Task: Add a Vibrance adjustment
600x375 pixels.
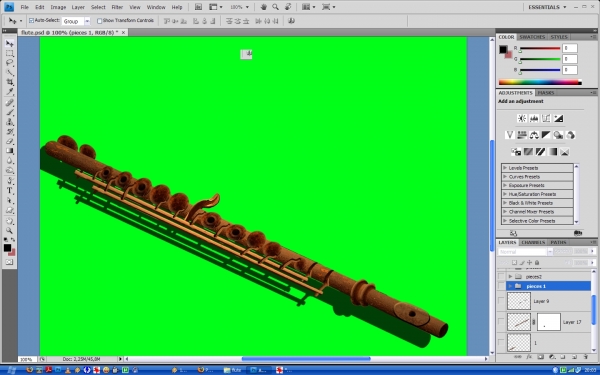Action: pos(509,135)
